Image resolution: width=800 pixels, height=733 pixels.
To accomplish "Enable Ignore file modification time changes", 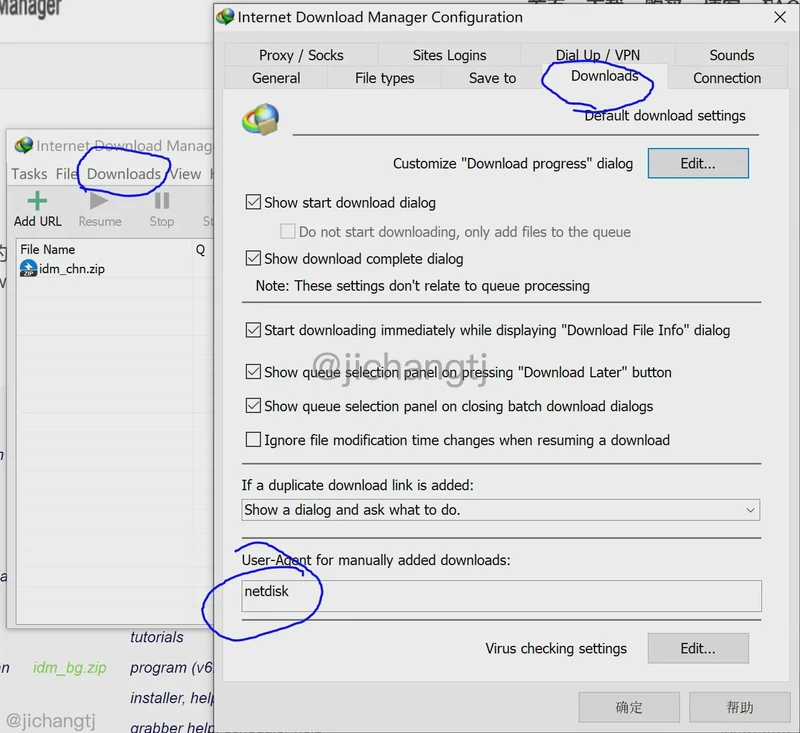I will (x=253, y=440).
